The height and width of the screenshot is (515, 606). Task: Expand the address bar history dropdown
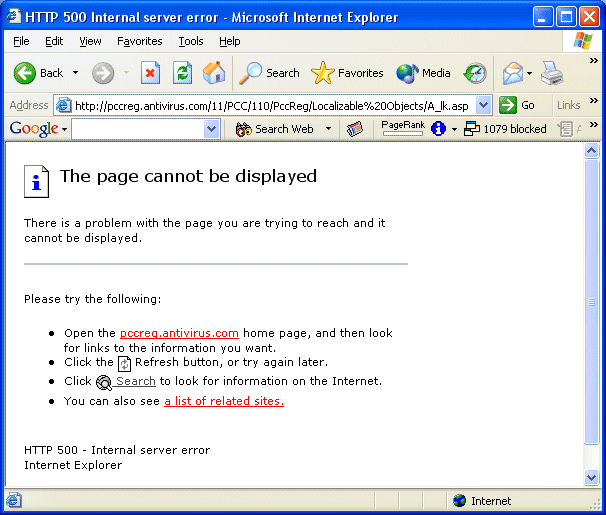(x=483, y=105)
